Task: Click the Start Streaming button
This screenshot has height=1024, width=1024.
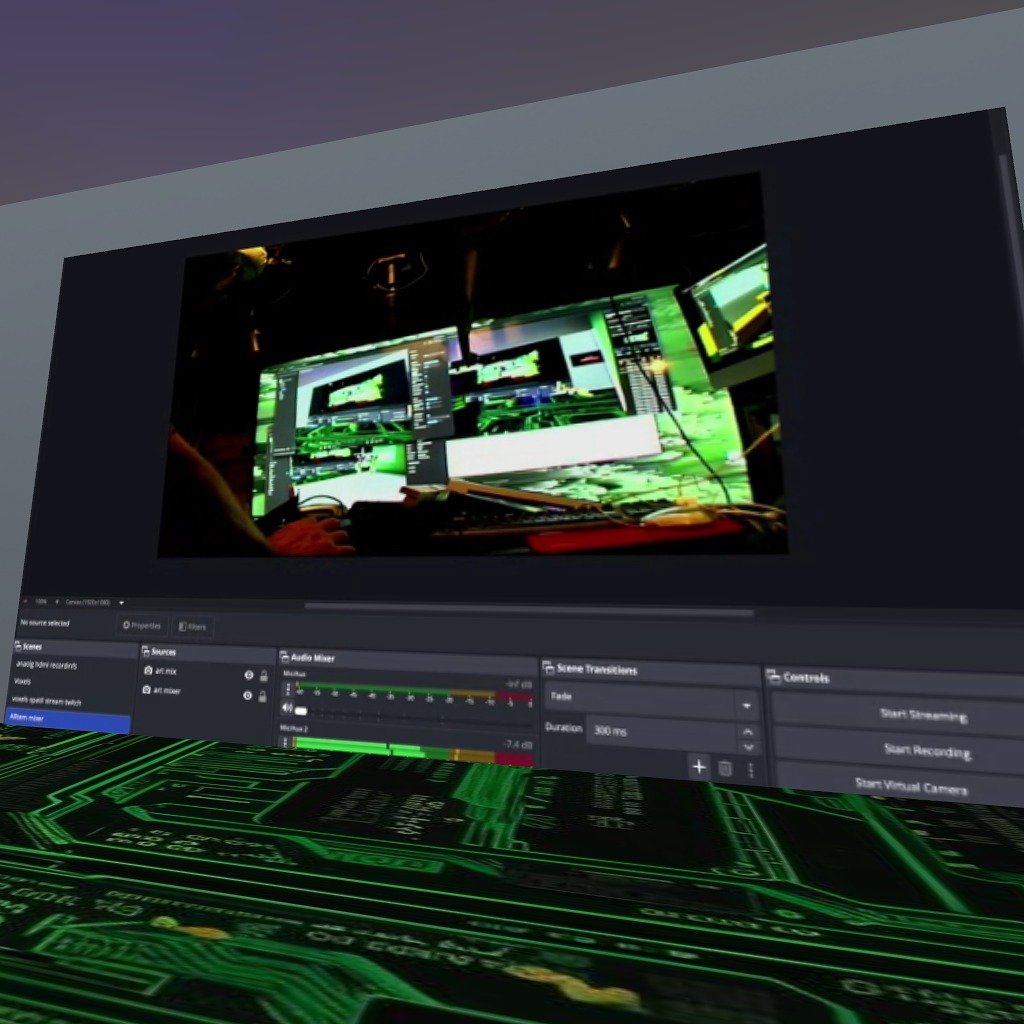Action: [x=899, y=714]
